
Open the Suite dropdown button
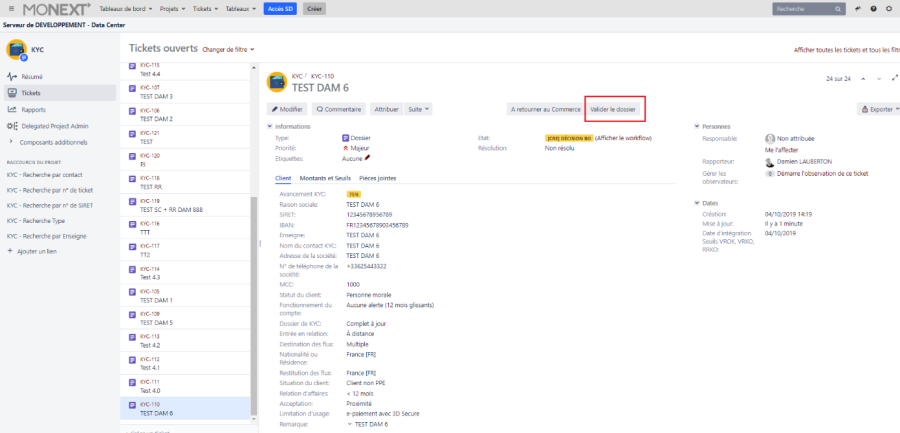point(418,108)
